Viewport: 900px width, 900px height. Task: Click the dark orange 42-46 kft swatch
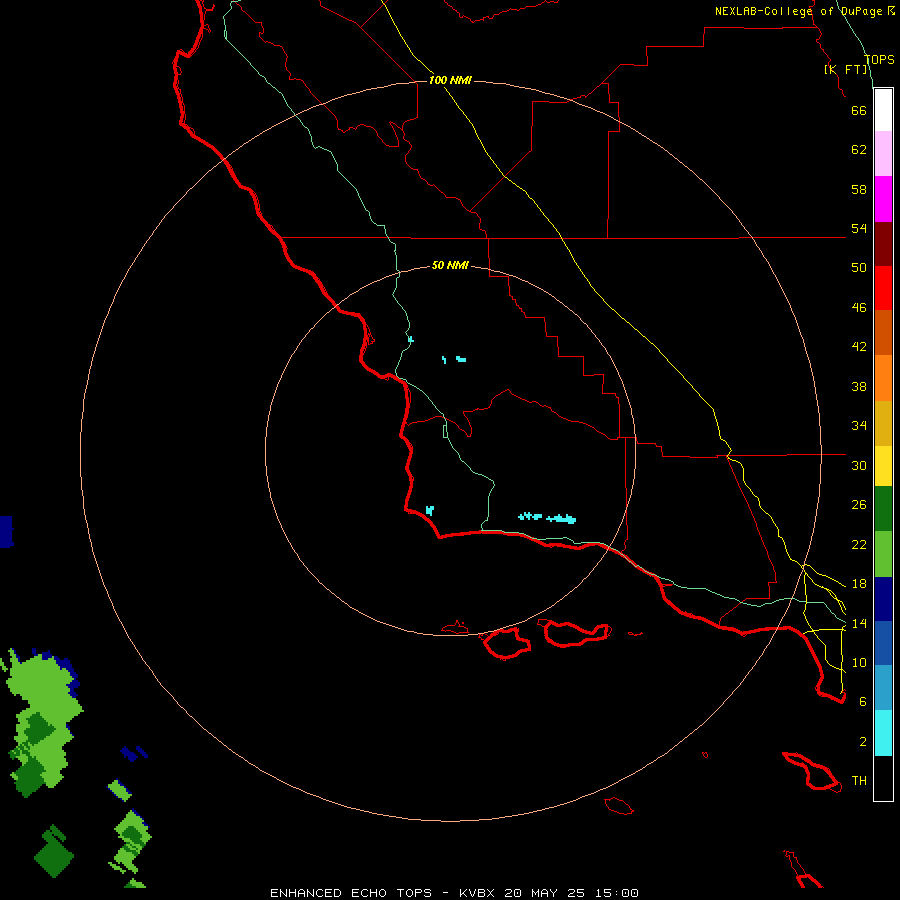point(883,333)
